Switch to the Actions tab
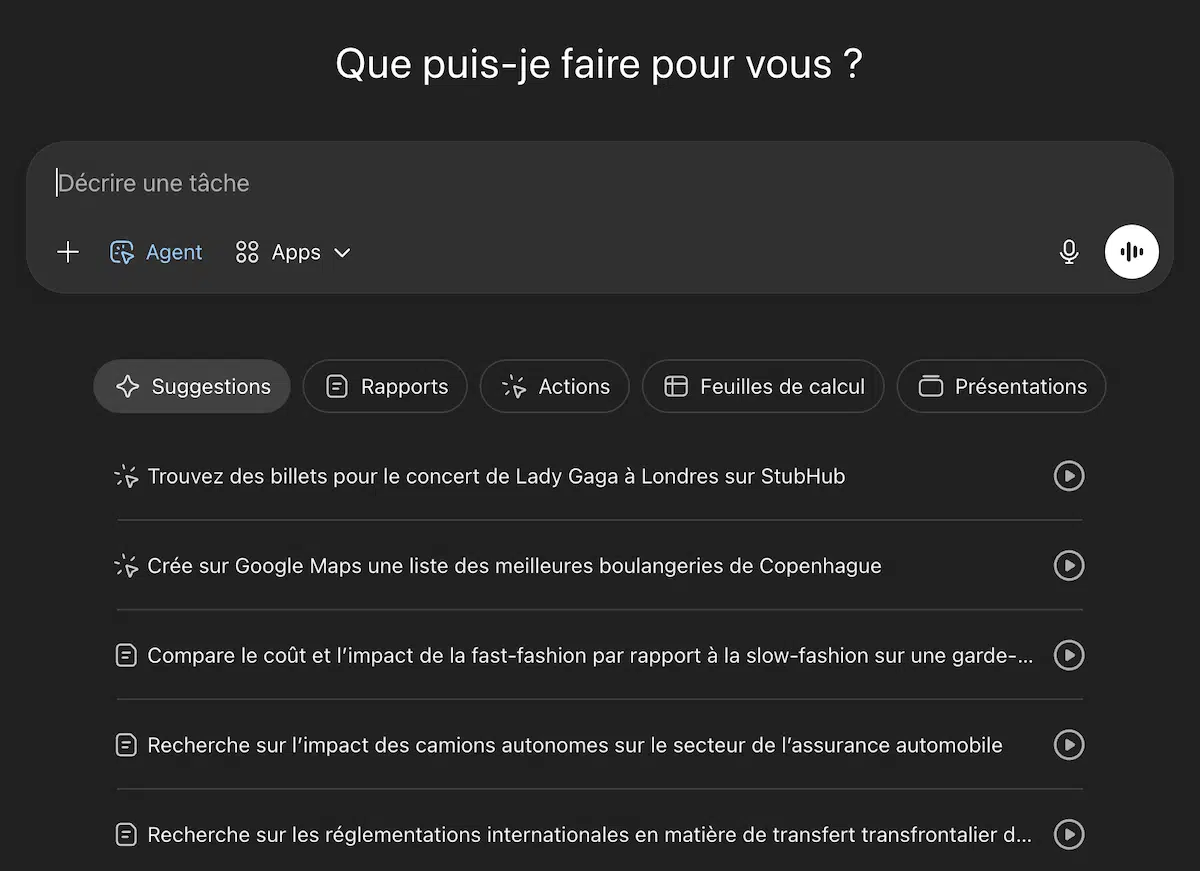 pos(555,386)
